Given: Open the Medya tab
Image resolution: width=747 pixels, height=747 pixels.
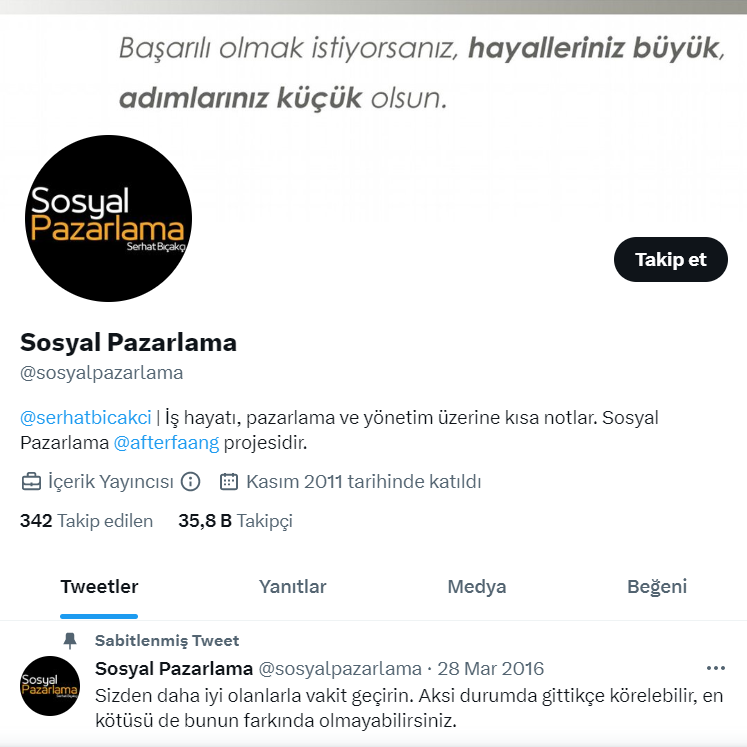Looking at the screenshot, I should pyautogui.click(x=477, y=587).
